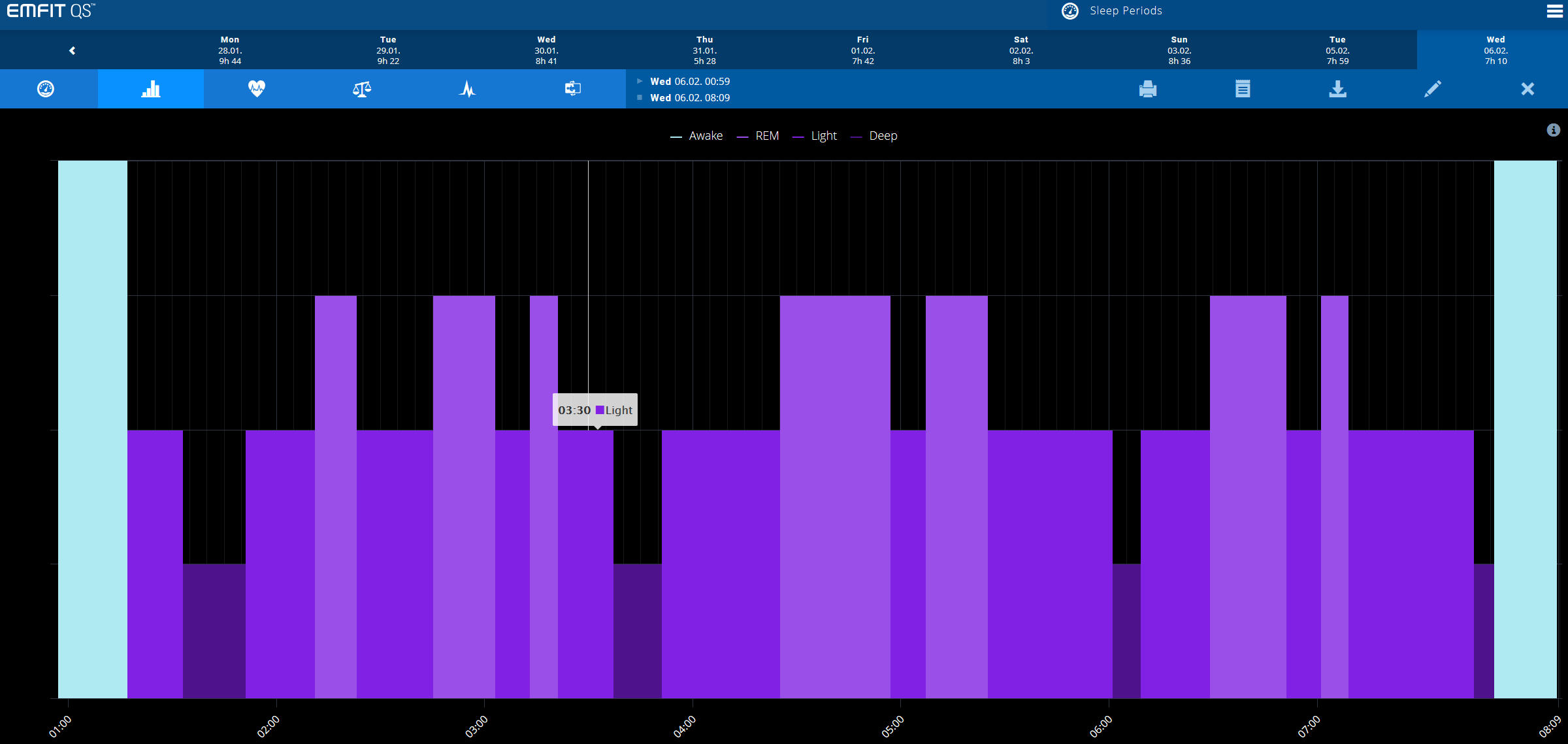The width and height of the screenshot is (1568, 744).
Task: Open the notes document icon
Action: (x=1243, y=89)
